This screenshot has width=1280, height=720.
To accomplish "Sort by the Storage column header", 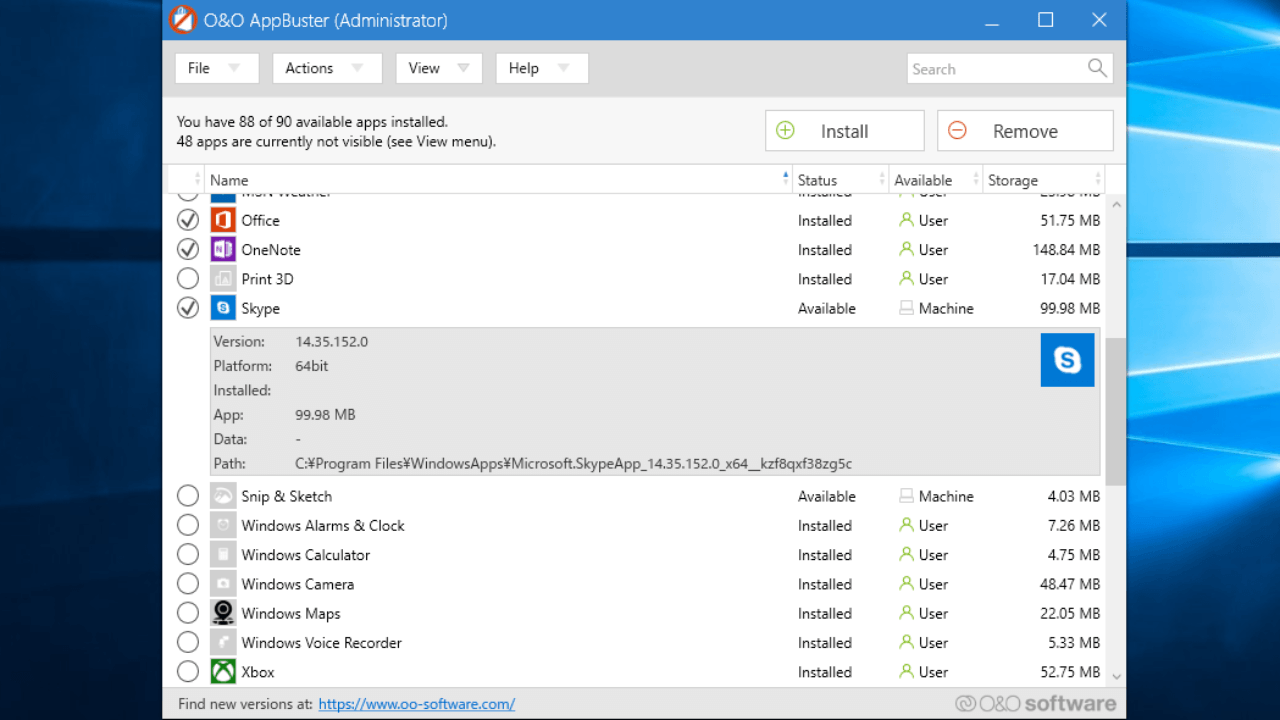I will (1043, 180).
